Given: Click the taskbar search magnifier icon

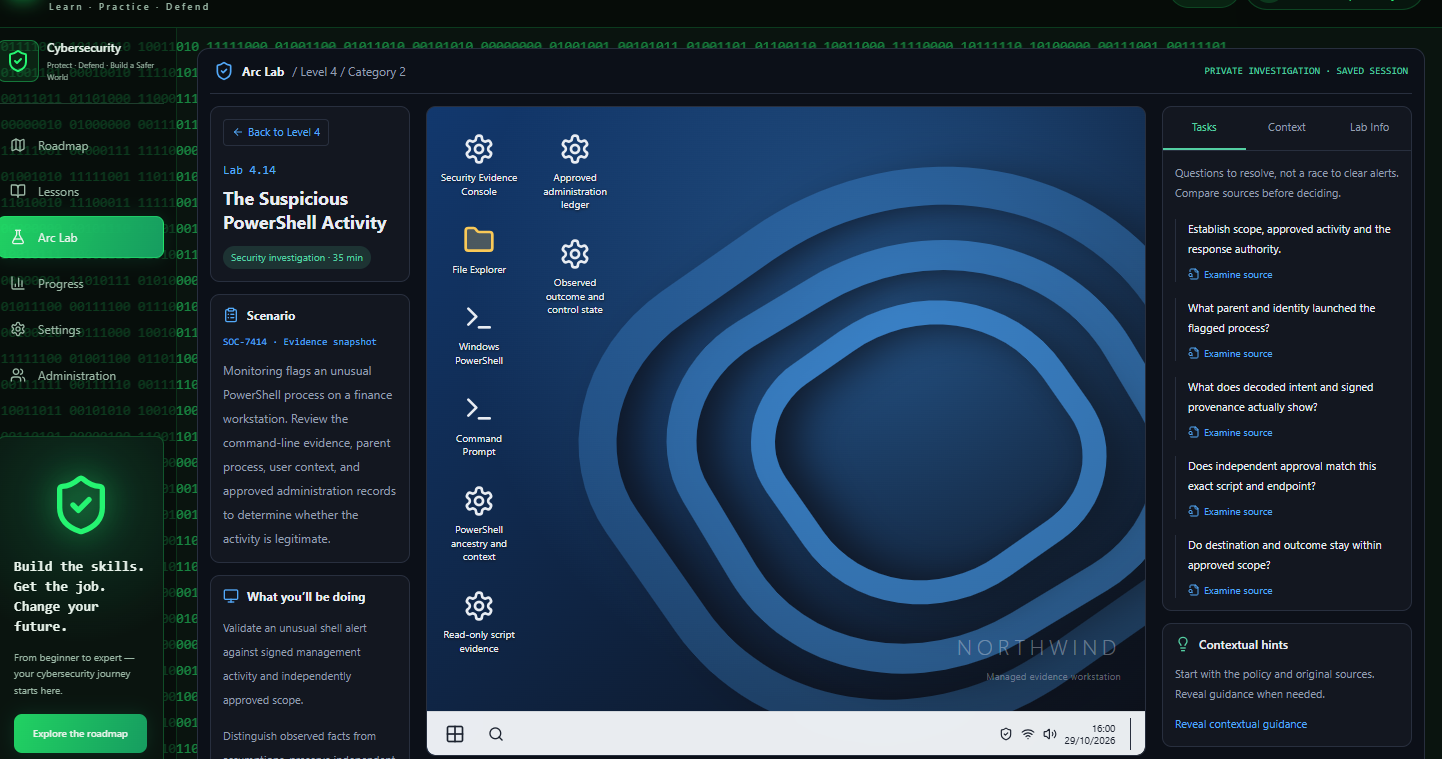Looking at the screenshot, I should (496, 734).
